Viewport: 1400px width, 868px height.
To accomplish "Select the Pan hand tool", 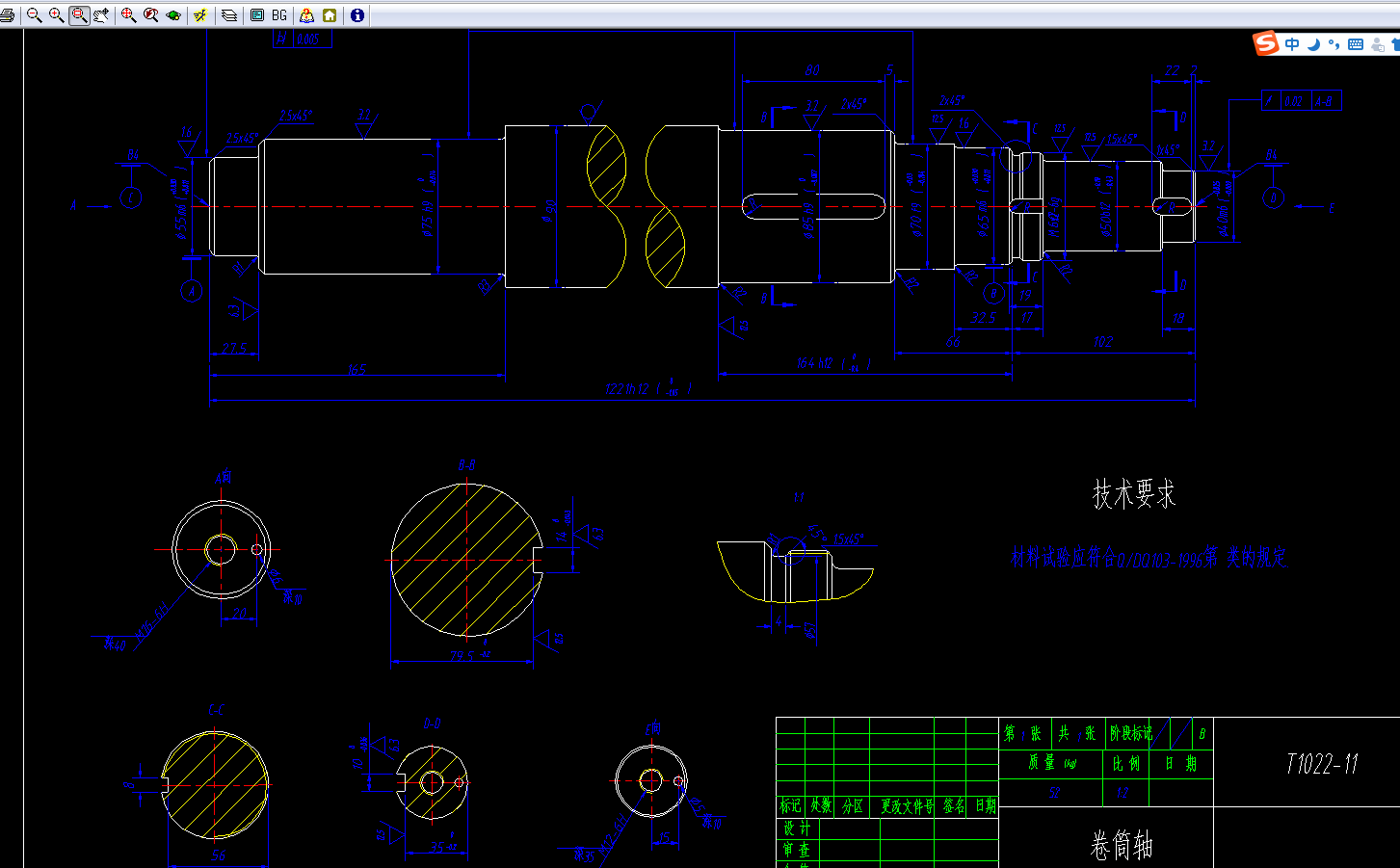I will point(101,15).
